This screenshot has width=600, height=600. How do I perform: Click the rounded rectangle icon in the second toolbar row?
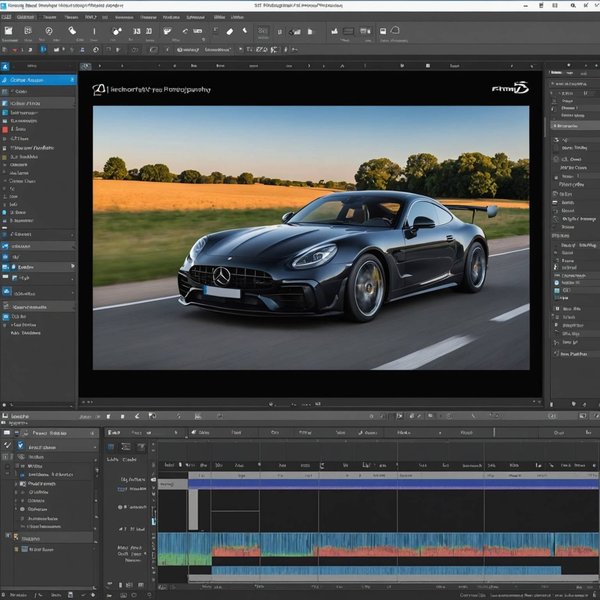153,50
